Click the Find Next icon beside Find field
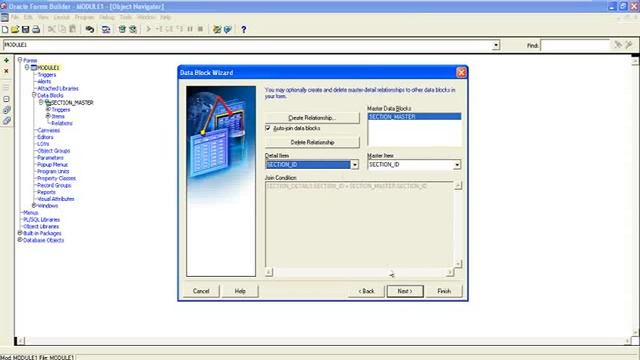 (x=618, y=45)
